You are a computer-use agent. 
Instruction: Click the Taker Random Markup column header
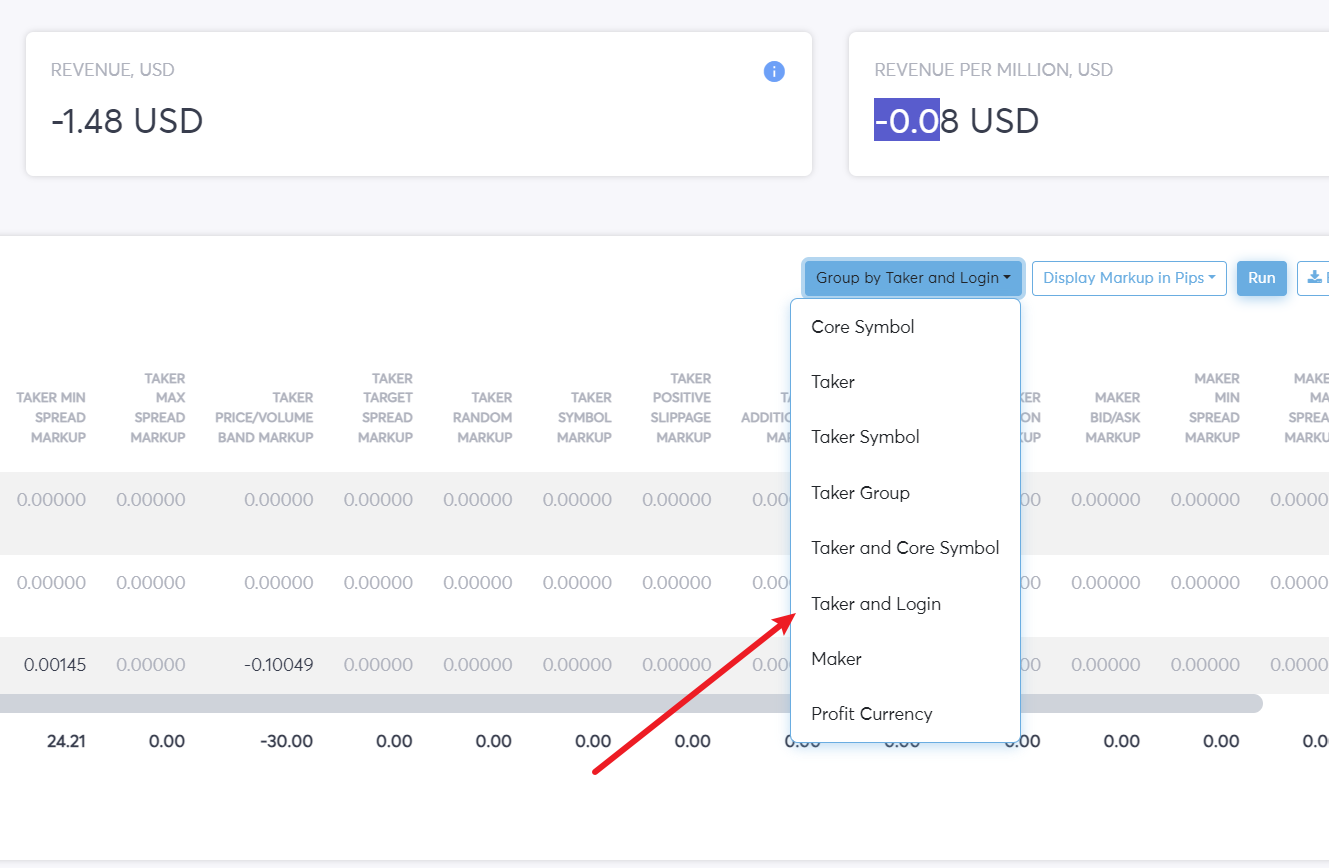pos(484,417)
